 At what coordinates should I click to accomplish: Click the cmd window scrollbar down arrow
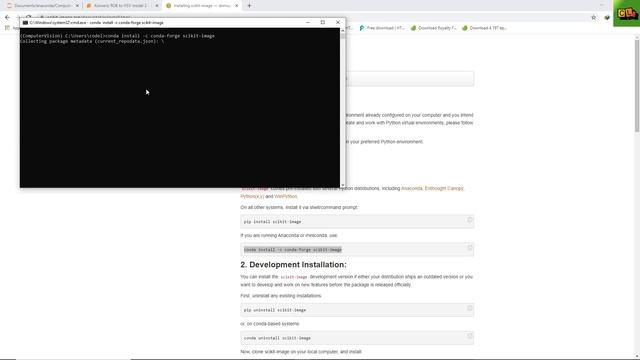(342, 185)
